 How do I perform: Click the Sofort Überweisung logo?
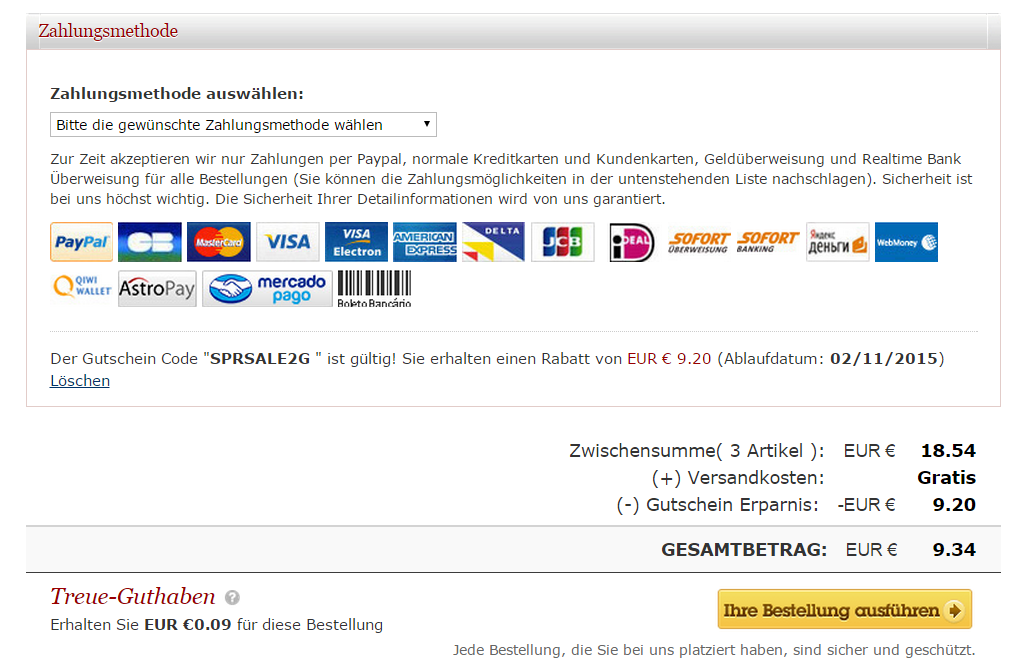(698, 242)
